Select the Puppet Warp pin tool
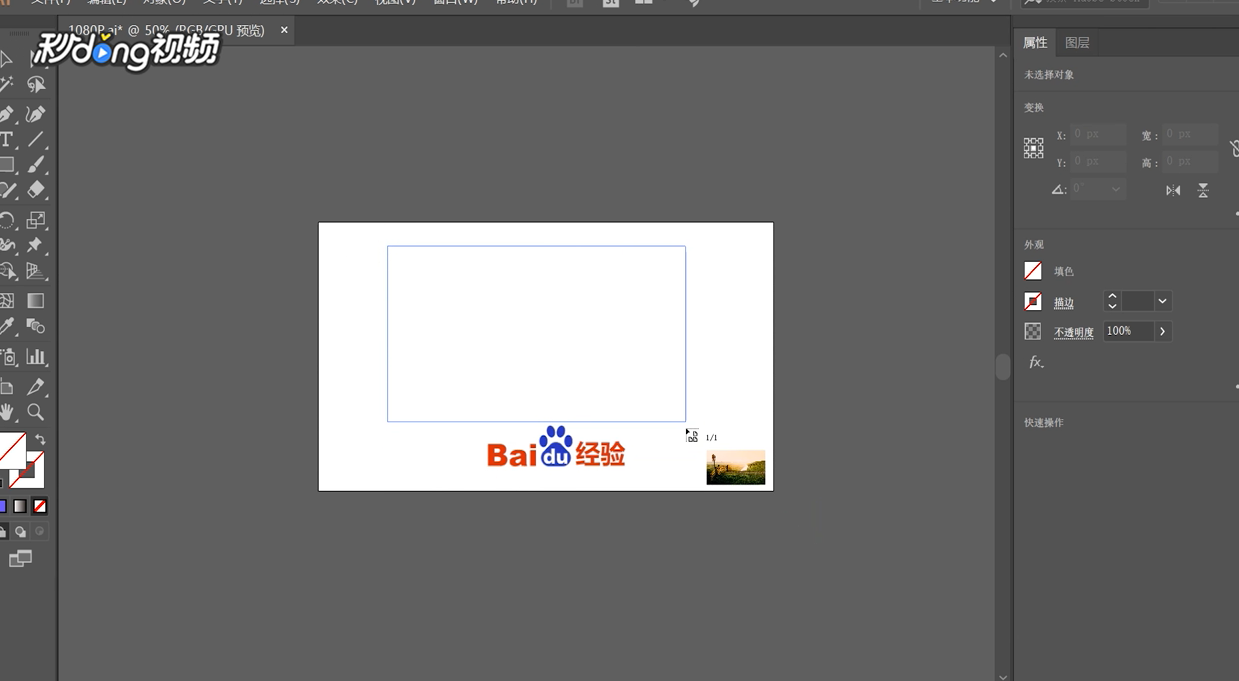Image resolution: width=1239 pixels, height=681 pixels. click(x=36, y=245)
